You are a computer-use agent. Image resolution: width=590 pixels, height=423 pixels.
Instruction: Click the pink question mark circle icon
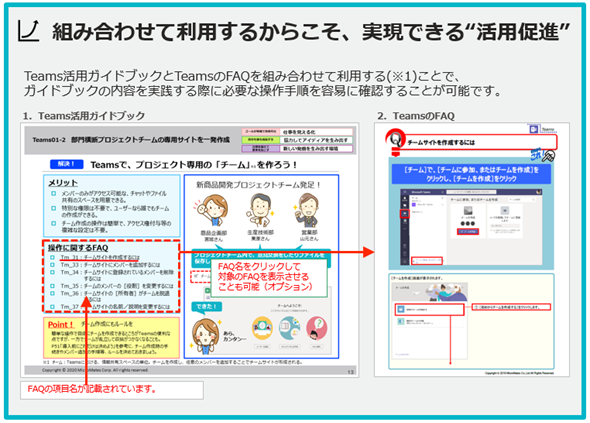(x=317, y=329)
